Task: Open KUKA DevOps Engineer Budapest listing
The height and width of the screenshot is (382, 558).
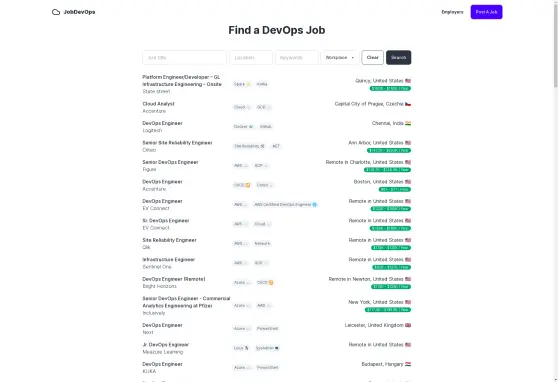Action: [162, 364]
